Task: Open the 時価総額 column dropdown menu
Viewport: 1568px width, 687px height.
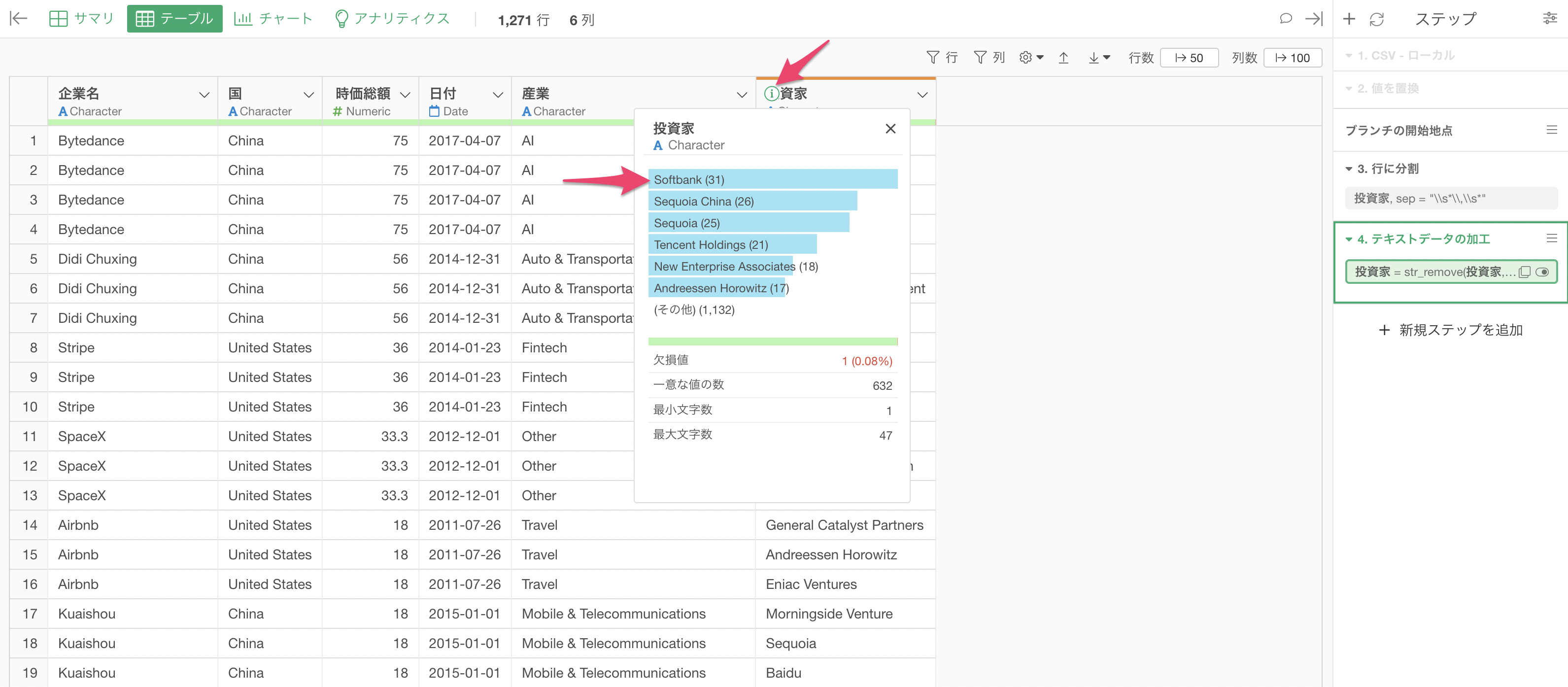Action: (405, 95)
